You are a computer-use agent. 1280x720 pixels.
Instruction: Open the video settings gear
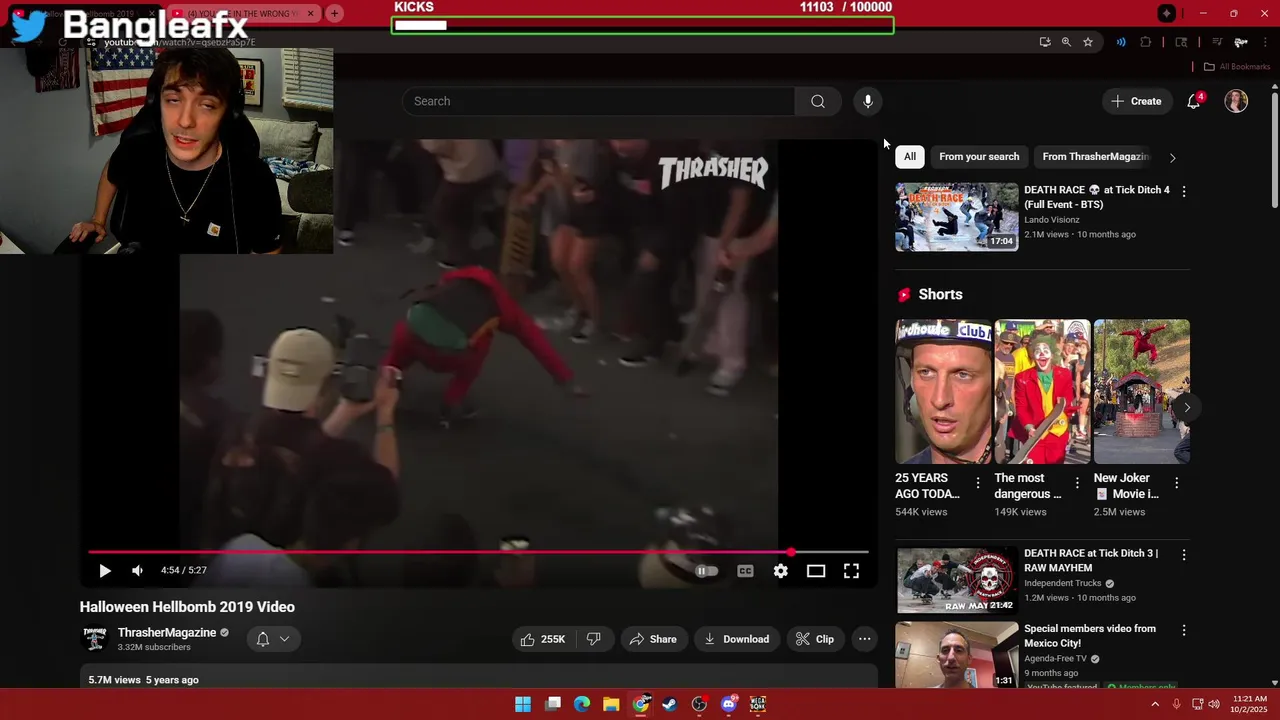(x=781, y=571)
